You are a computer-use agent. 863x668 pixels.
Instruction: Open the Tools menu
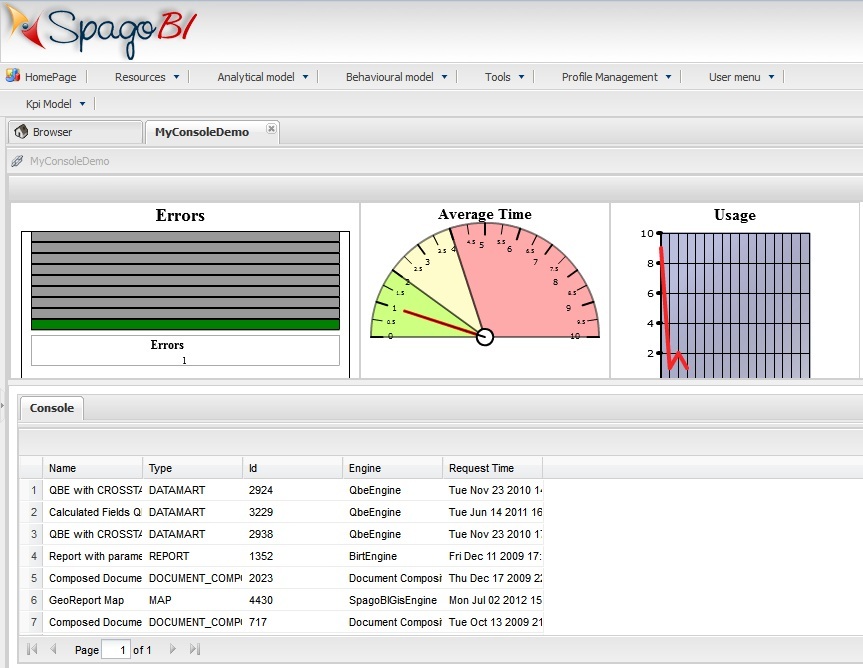coord(504,77)
